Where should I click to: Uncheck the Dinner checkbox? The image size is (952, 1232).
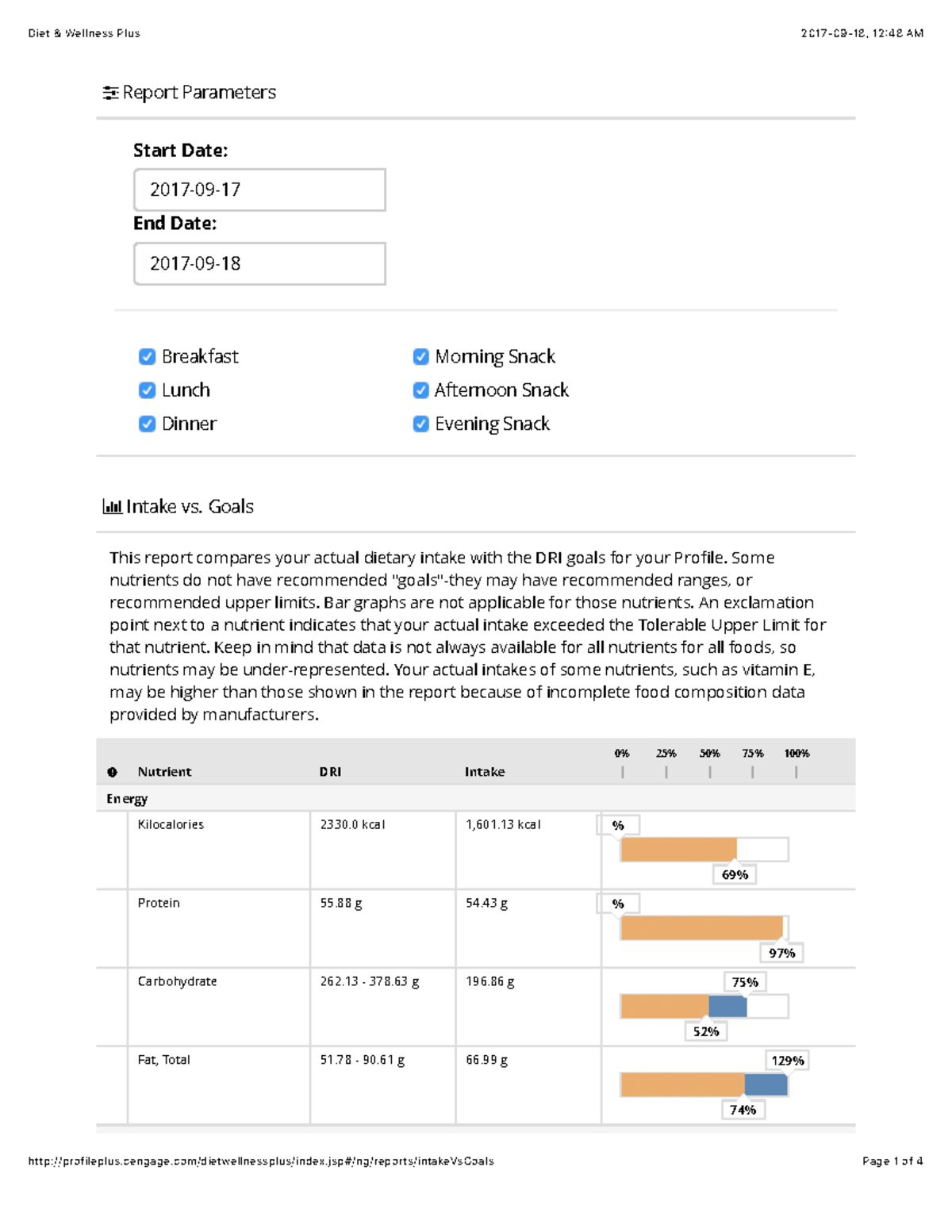147,424
